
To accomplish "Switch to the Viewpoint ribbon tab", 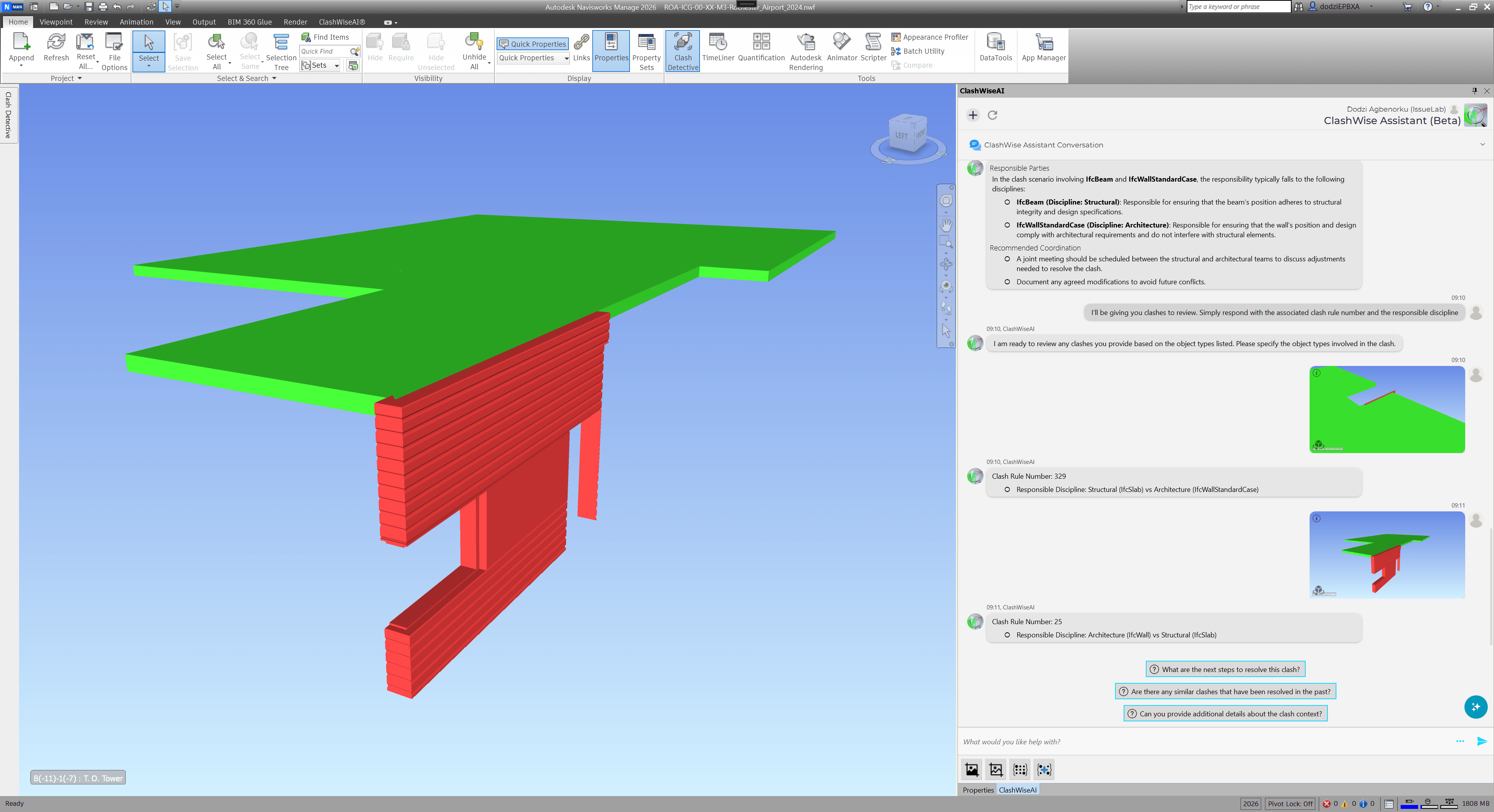I will pyautogui.click(x=56, y=22).
